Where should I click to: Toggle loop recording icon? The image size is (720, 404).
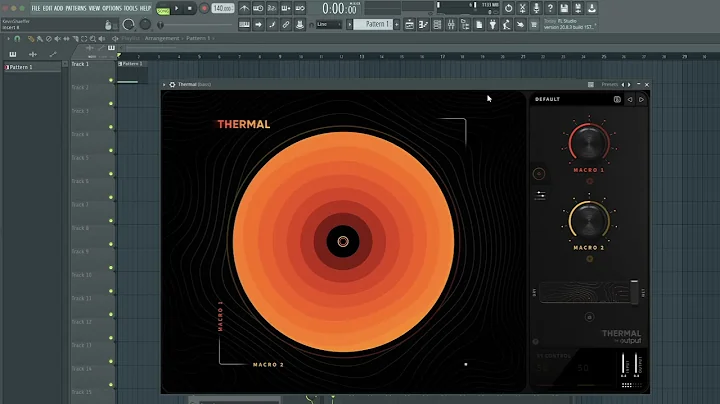[x=300, y=8]
